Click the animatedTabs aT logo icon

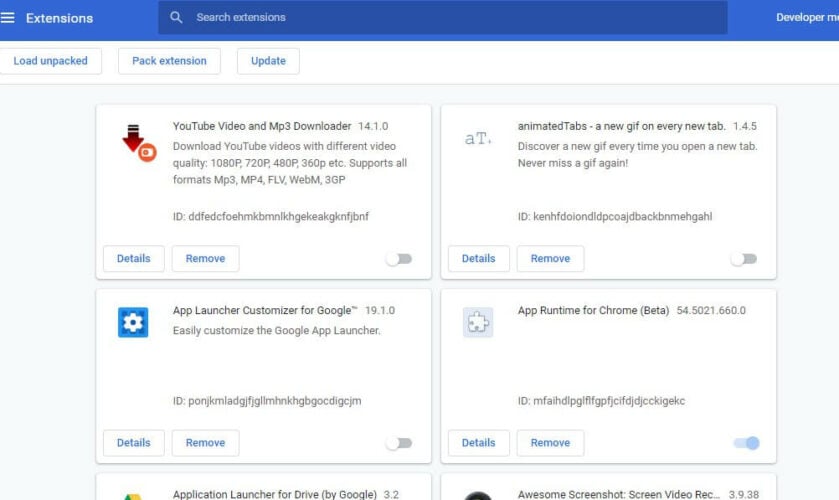pos(478,139)
